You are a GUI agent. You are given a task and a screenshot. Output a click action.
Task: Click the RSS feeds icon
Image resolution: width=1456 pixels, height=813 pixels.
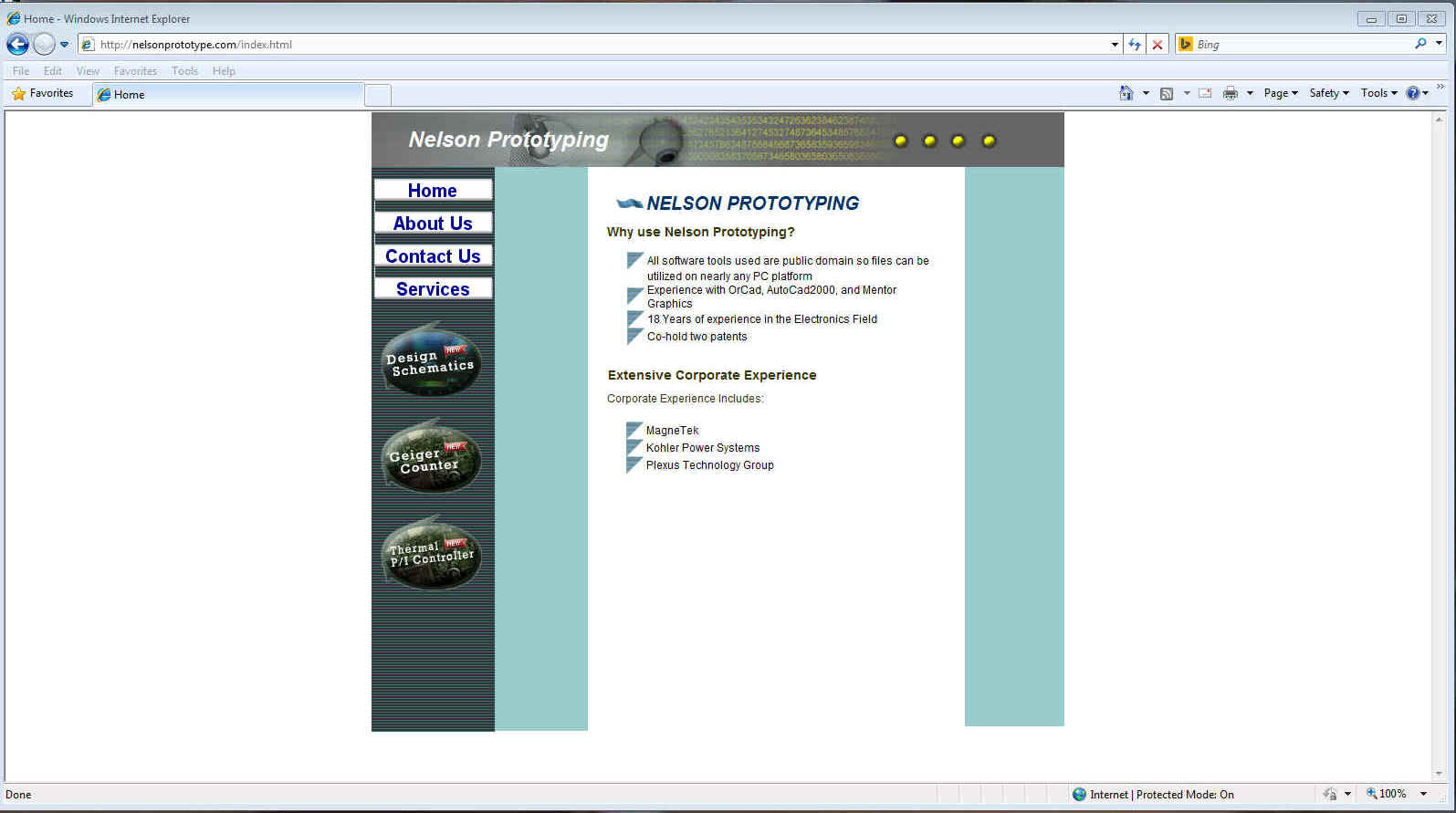pyautogui.click(x=1167, y=93)
